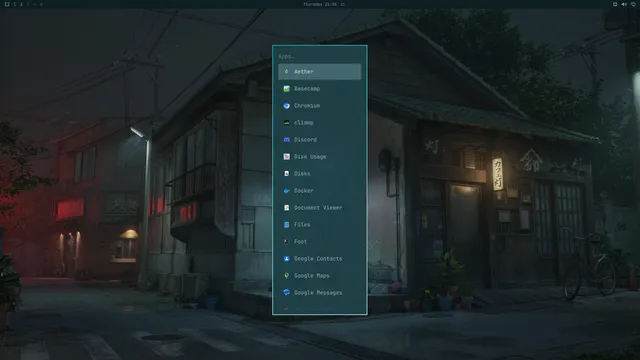The width and height of the screenshot is (640, 360).
Task: Click the square tray icon left of volume
Action: 615,4
